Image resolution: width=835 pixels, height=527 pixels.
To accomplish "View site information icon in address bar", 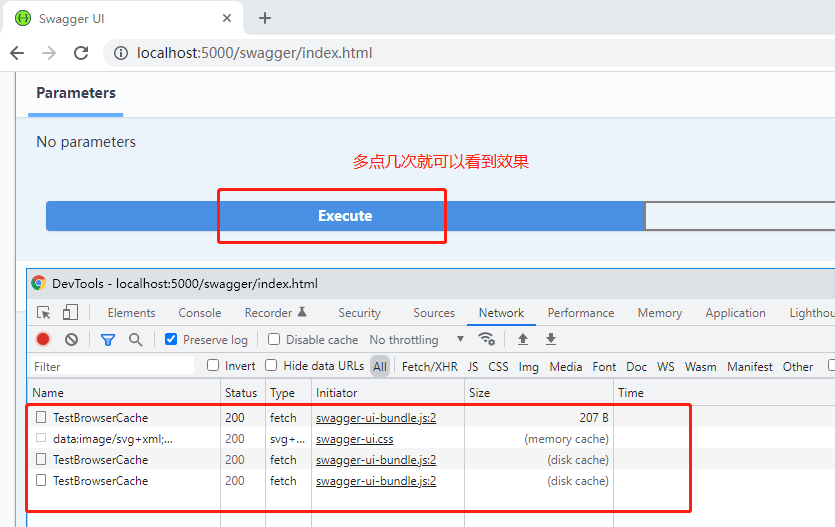I will point(121,53).
